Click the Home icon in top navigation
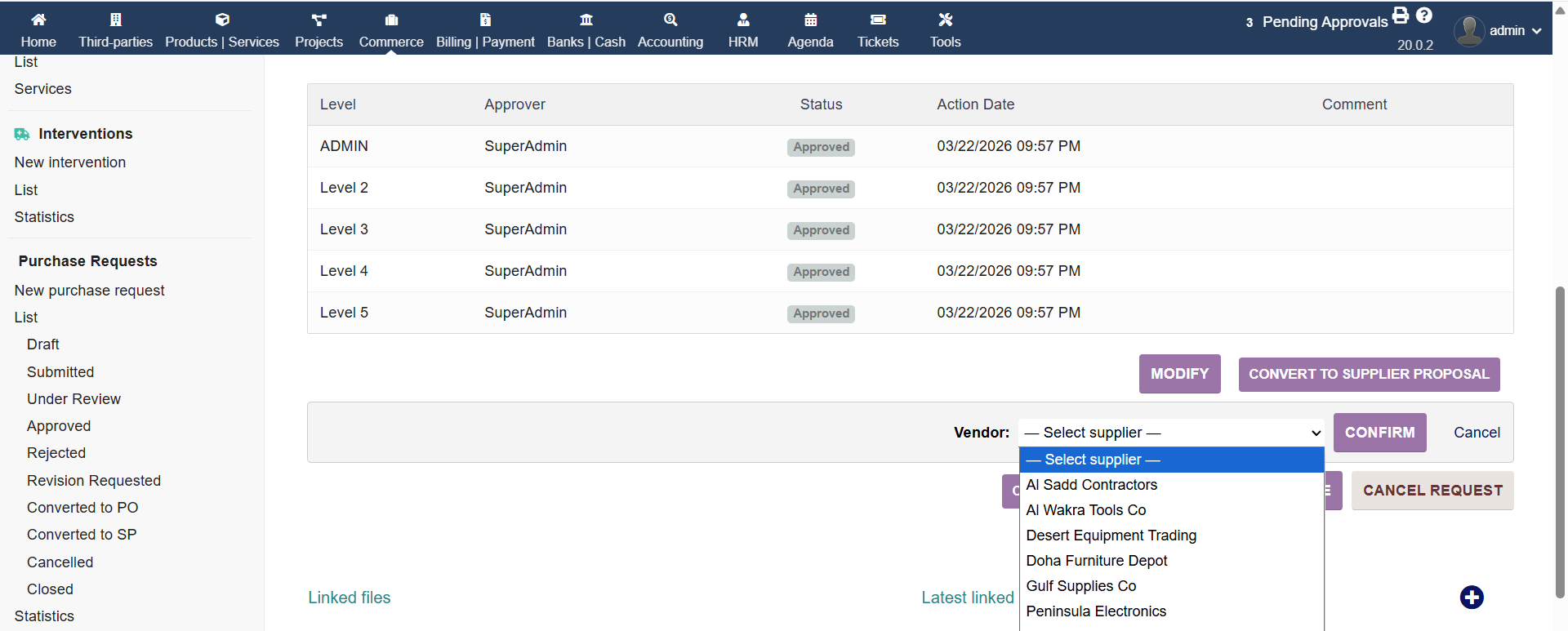 (x=38, y=20)
